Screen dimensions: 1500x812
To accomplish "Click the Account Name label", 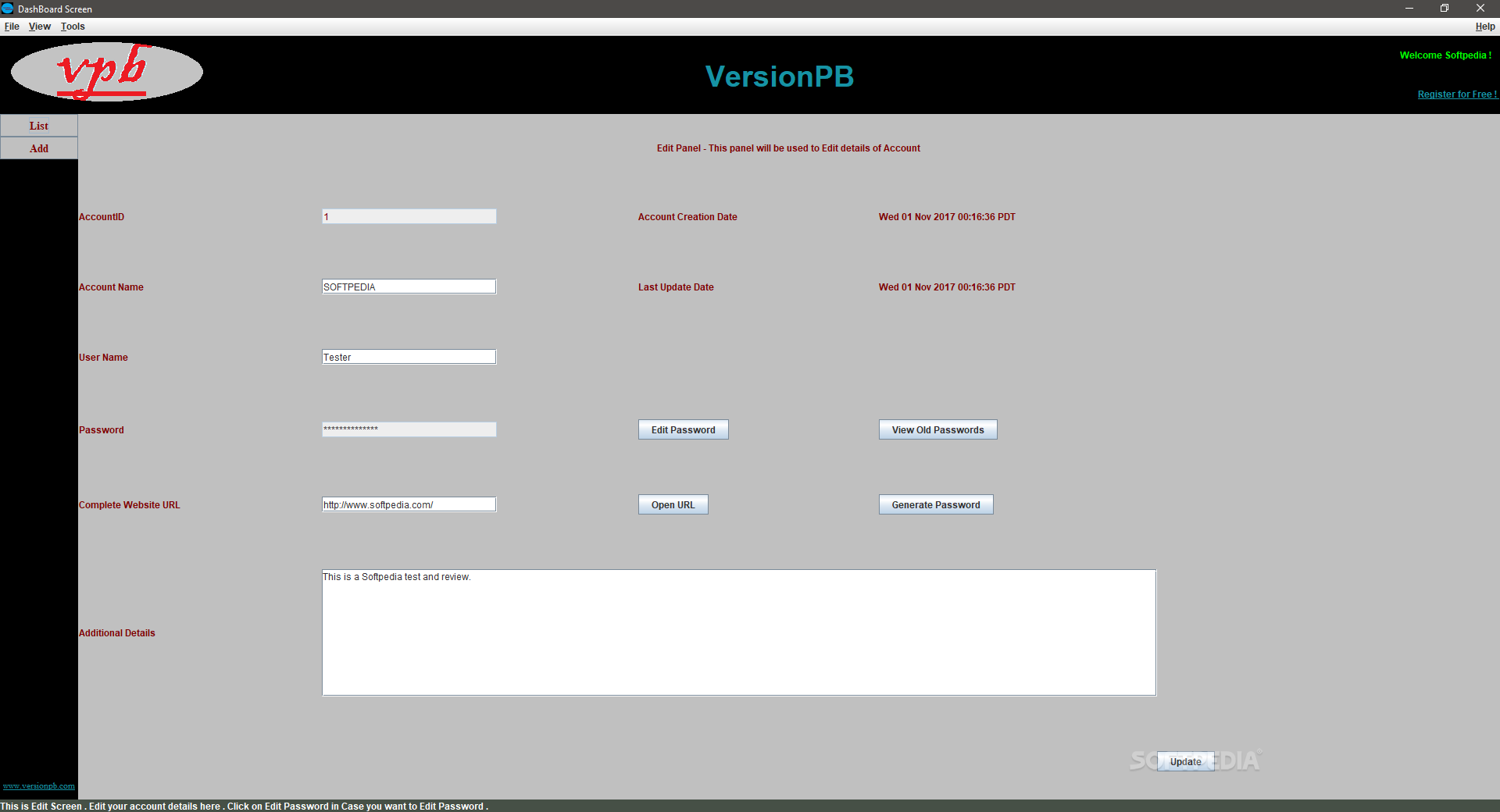I will tap(111, 287).
